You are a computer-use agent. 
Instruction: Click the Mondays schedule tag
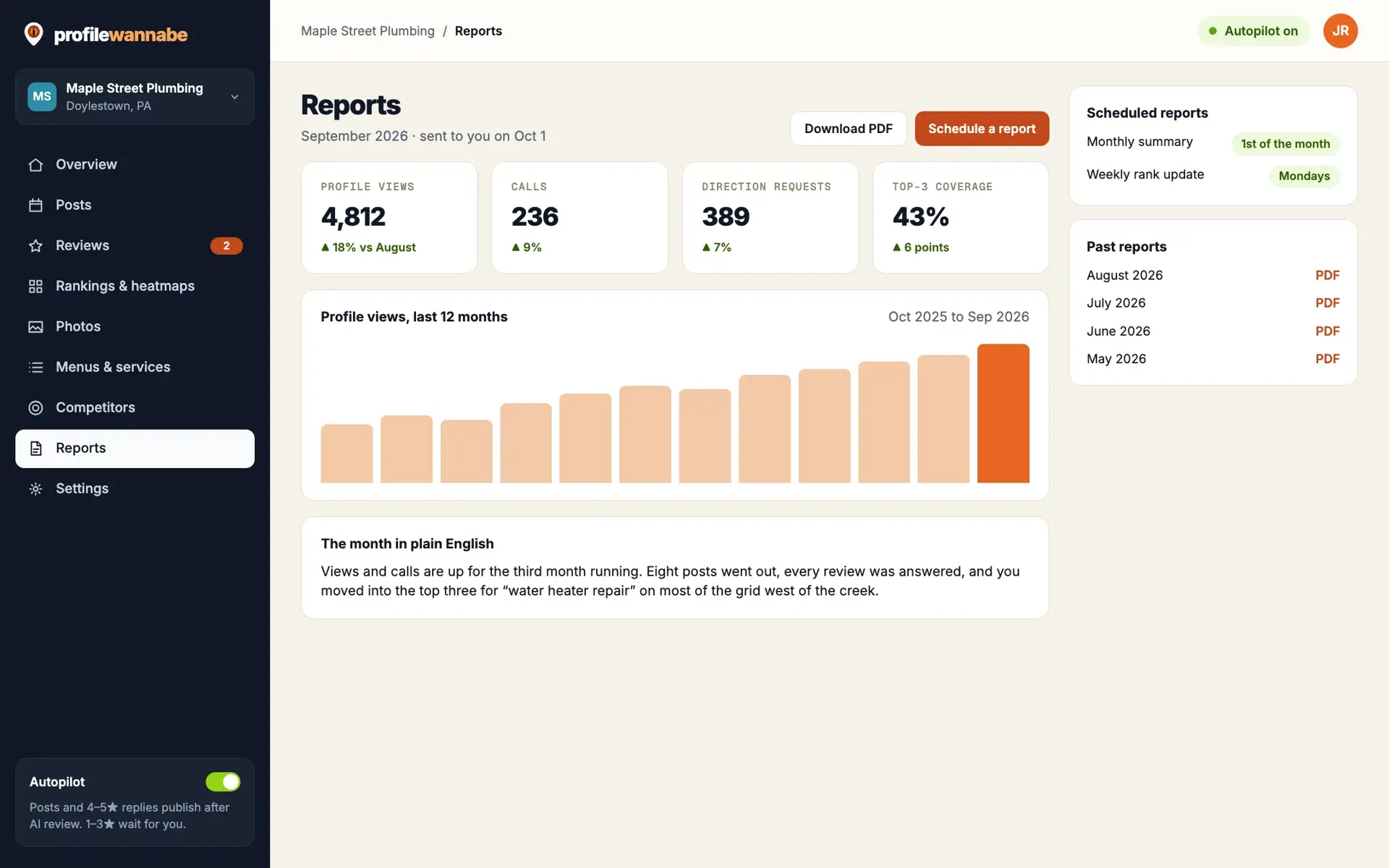click(x=1304, y=176)
